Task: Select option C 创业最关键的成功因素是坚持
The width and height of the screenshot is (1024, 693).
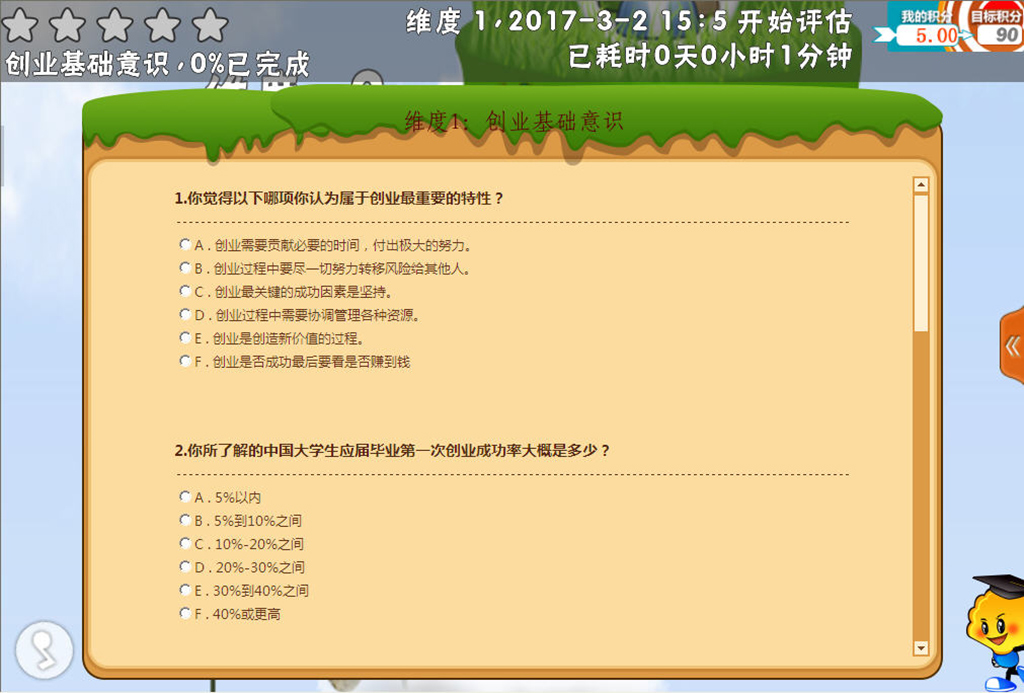Action: tap(185, 291)
